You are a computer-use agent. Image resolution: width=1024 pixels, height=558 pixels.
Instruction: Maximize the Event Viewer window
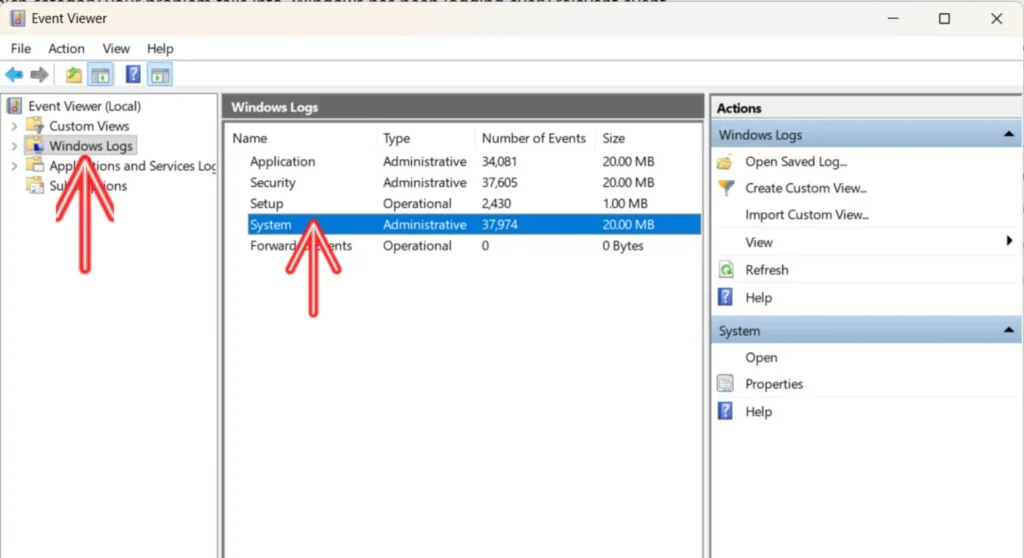[x=944, y=19]
